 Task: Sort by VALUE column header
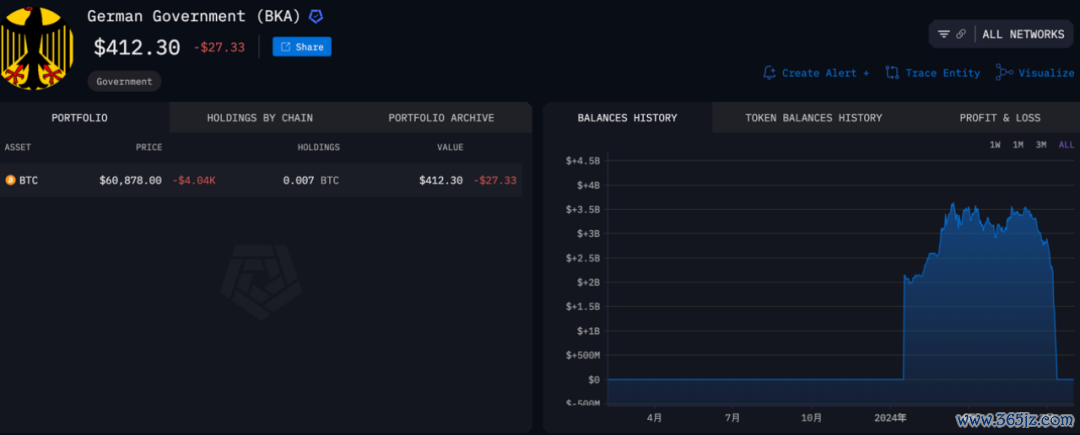click(450, 147)
